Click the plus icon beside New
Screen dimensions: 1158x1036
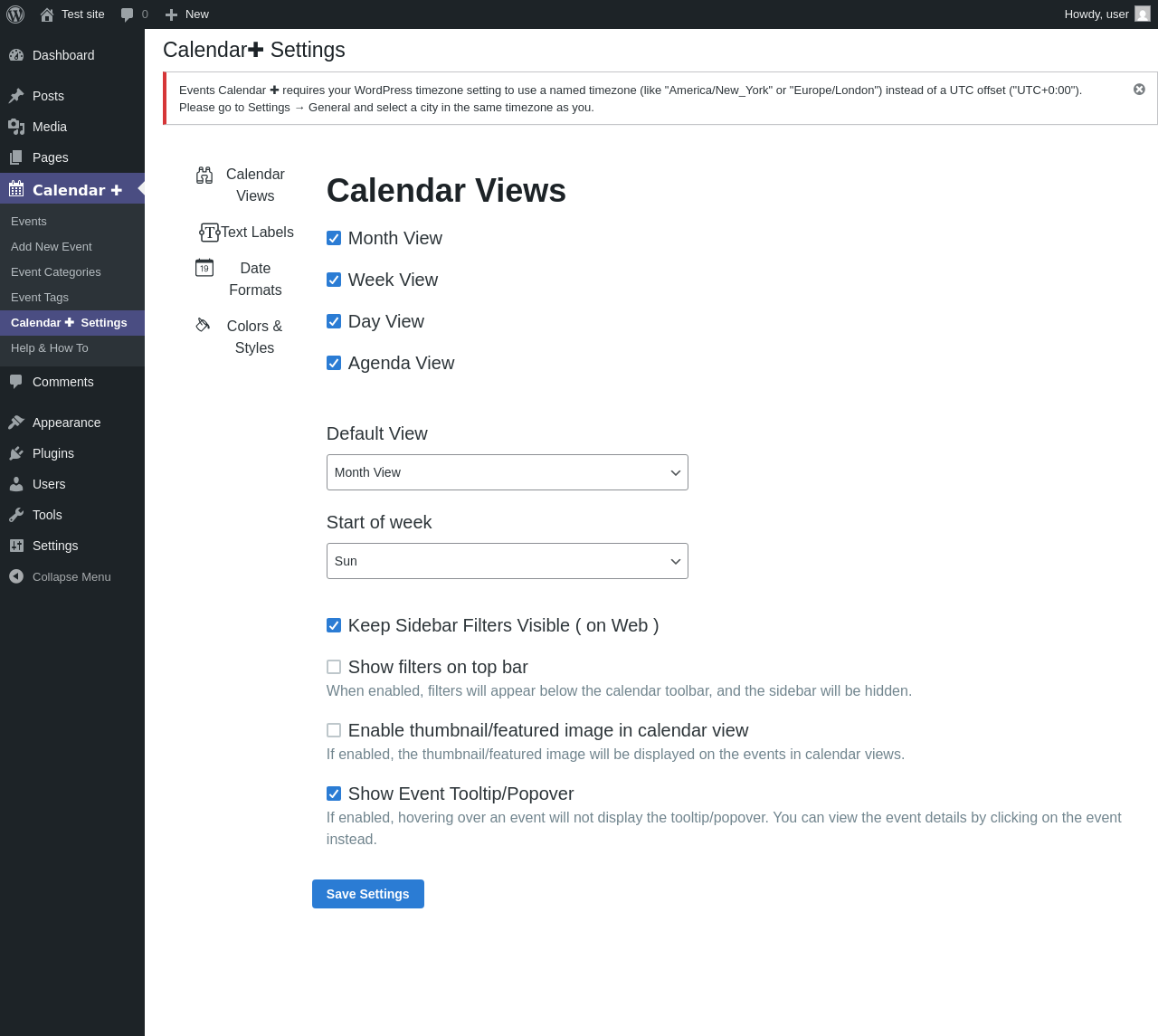[171, 14]
